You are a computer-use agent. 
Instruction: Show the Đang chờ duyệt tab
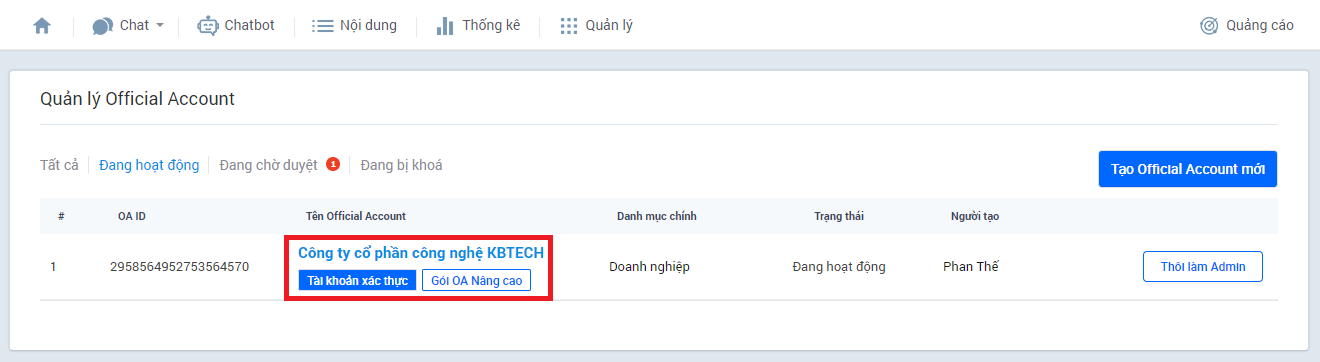click(268, 165)
